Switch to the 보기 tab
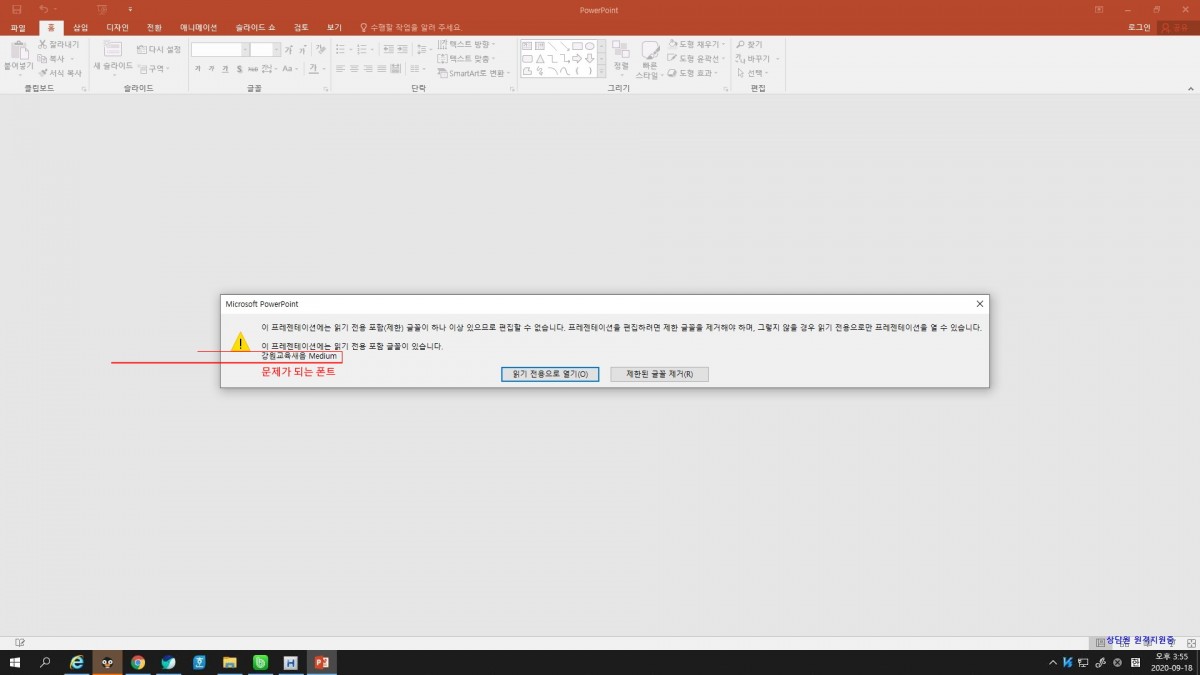The image size is (1200, 675). (x=334, y=28)
